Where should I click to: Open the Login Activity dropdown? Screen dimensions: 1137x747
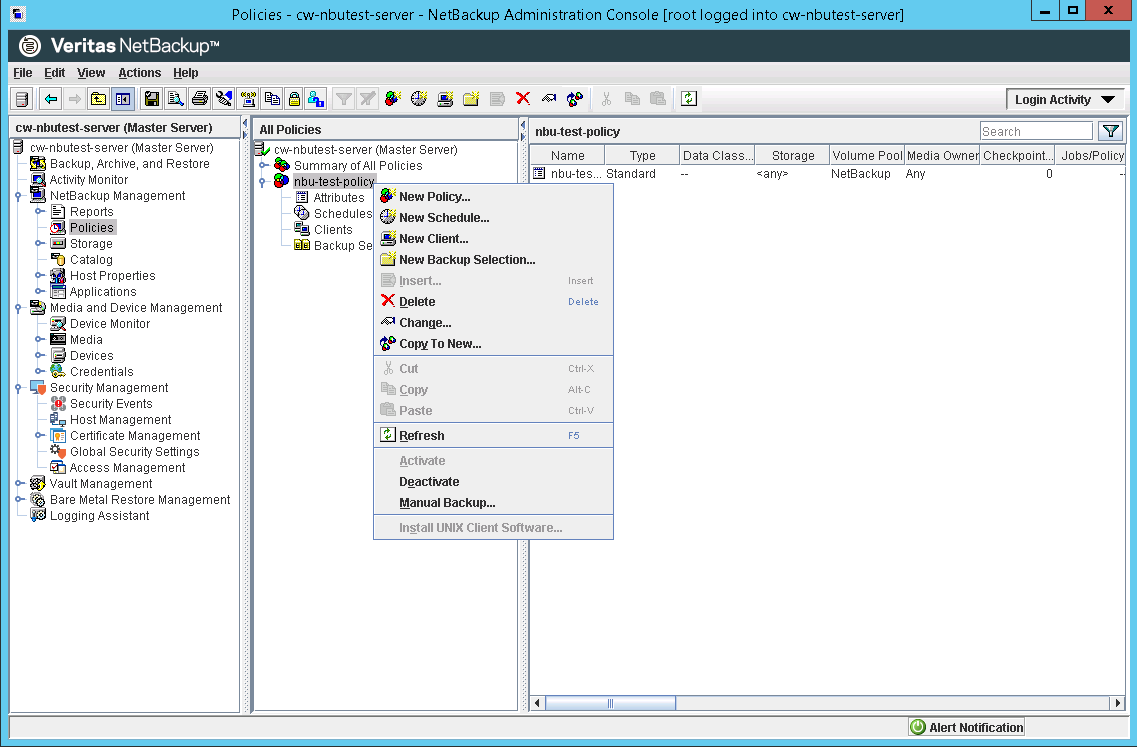[1063, 99]
